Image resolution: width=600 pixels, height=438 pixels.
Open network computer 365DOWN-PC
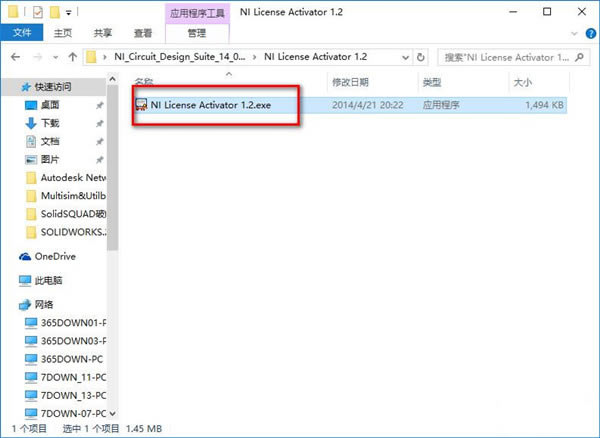[x=72, y=359]
